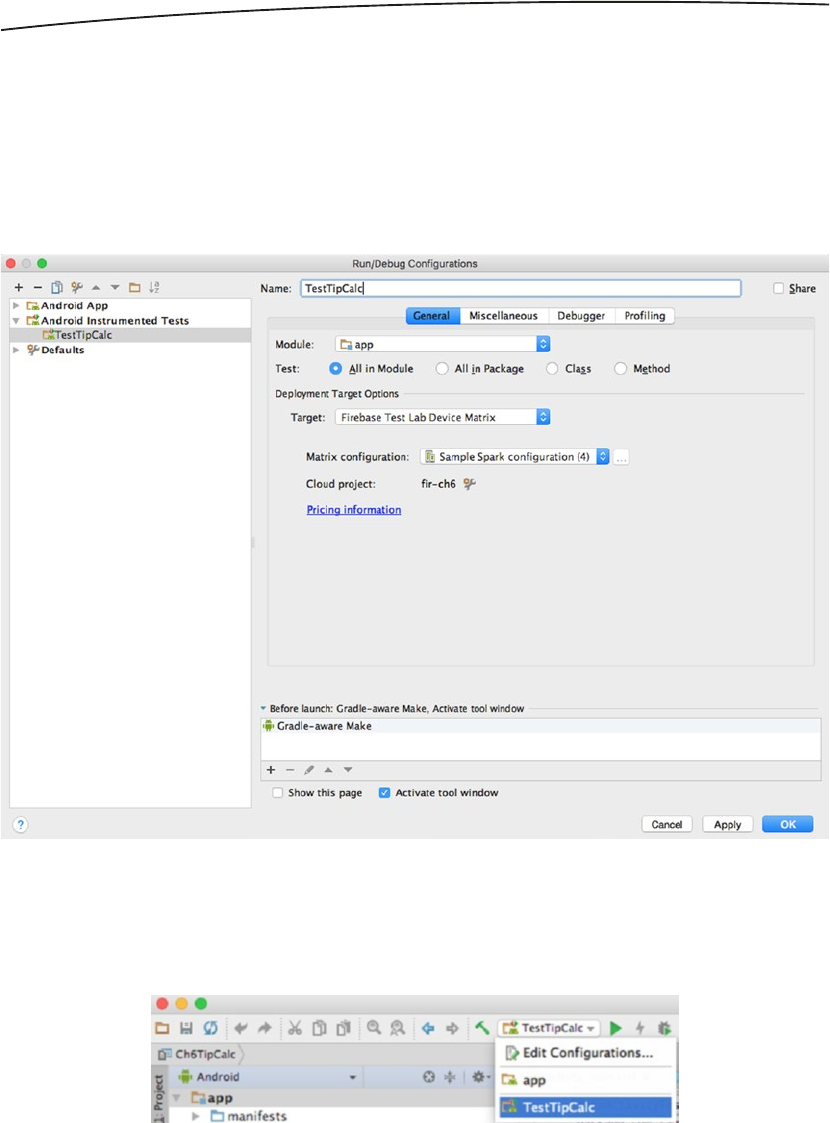This screenshot has height=1123, width=830.
Task: Open TestTipCalc run configuration dropdown in toolbar
Action: 549,1028
